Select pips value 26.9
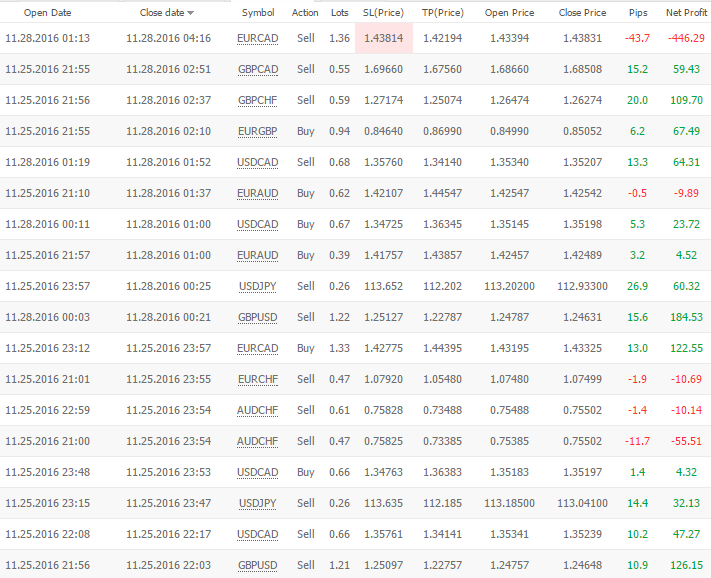 pyautogui.click(x=637, y=287)
